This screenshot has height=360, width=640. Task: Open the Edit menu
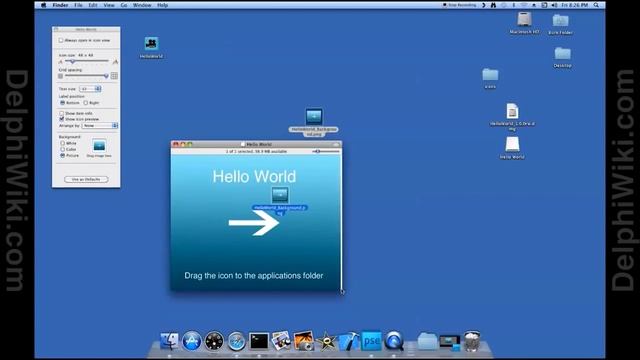pyautogui.click(x=93, y=5)
